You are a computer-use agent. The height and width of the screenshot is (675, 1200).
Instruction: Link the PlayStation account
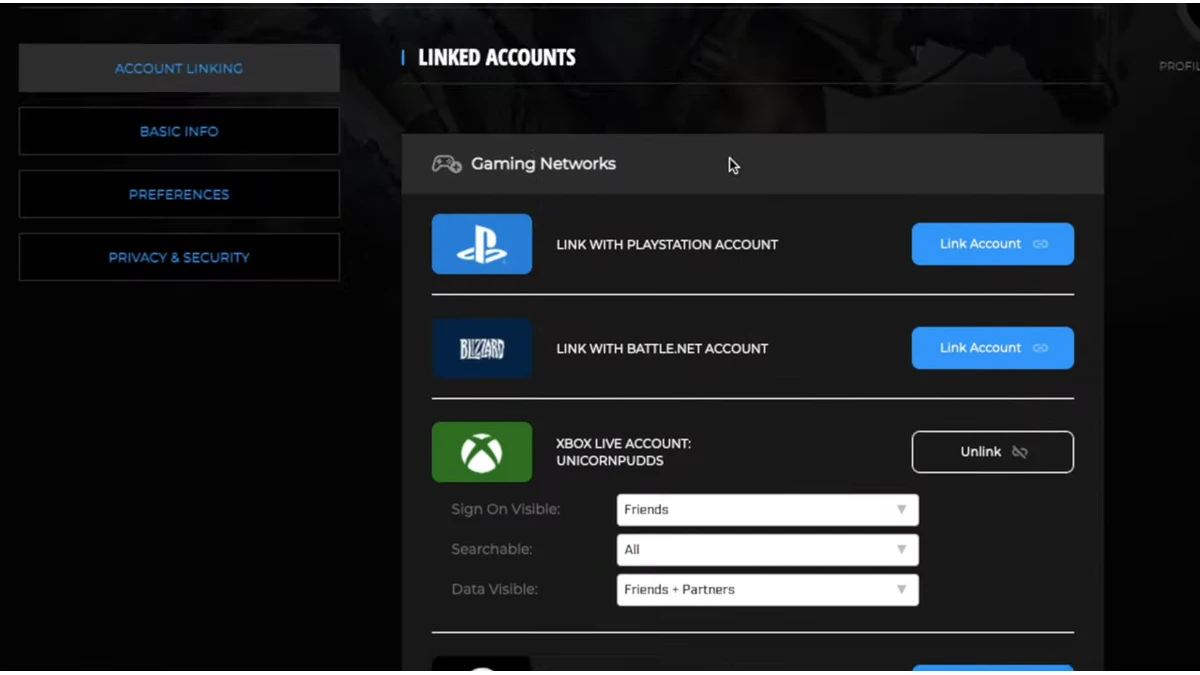(993, 244)
